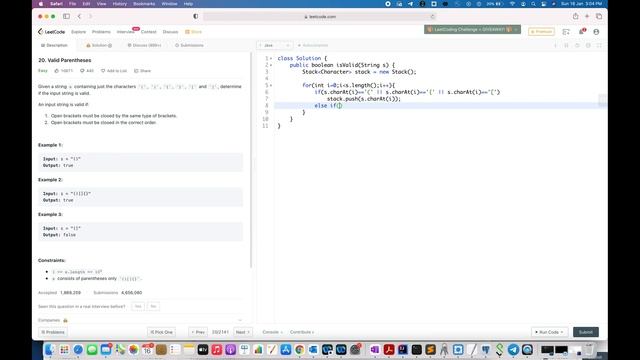Show the Safari tab overview

pos(599,16)
